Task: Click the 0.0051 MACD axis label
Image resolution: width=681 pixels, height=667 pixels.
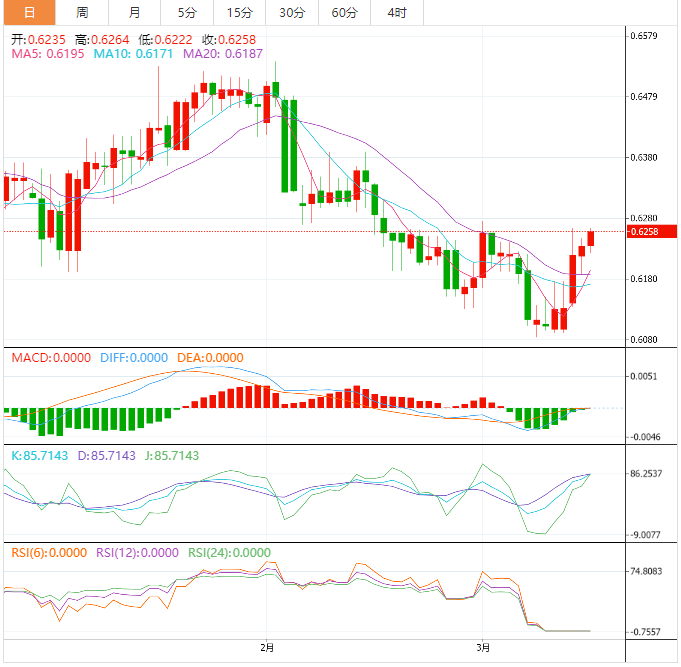Action: tap(644, 376)
